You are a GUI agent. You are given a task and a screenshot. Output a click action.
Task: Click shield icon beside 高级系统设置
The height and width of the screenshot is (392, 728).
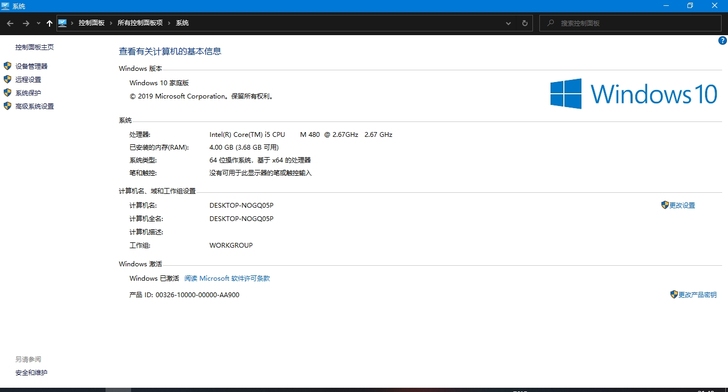7,106
